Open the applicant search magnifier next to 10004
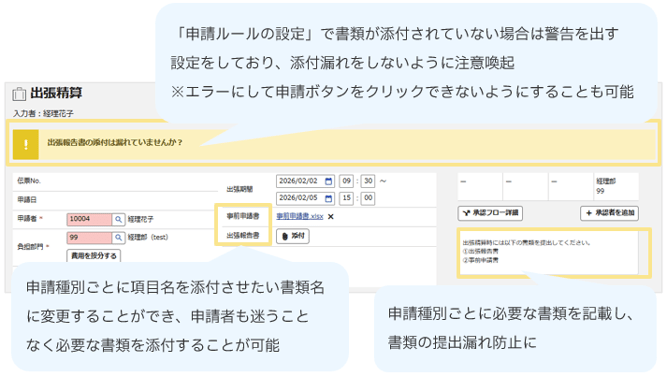Screen dimensions: 667x377 (118, 219)
